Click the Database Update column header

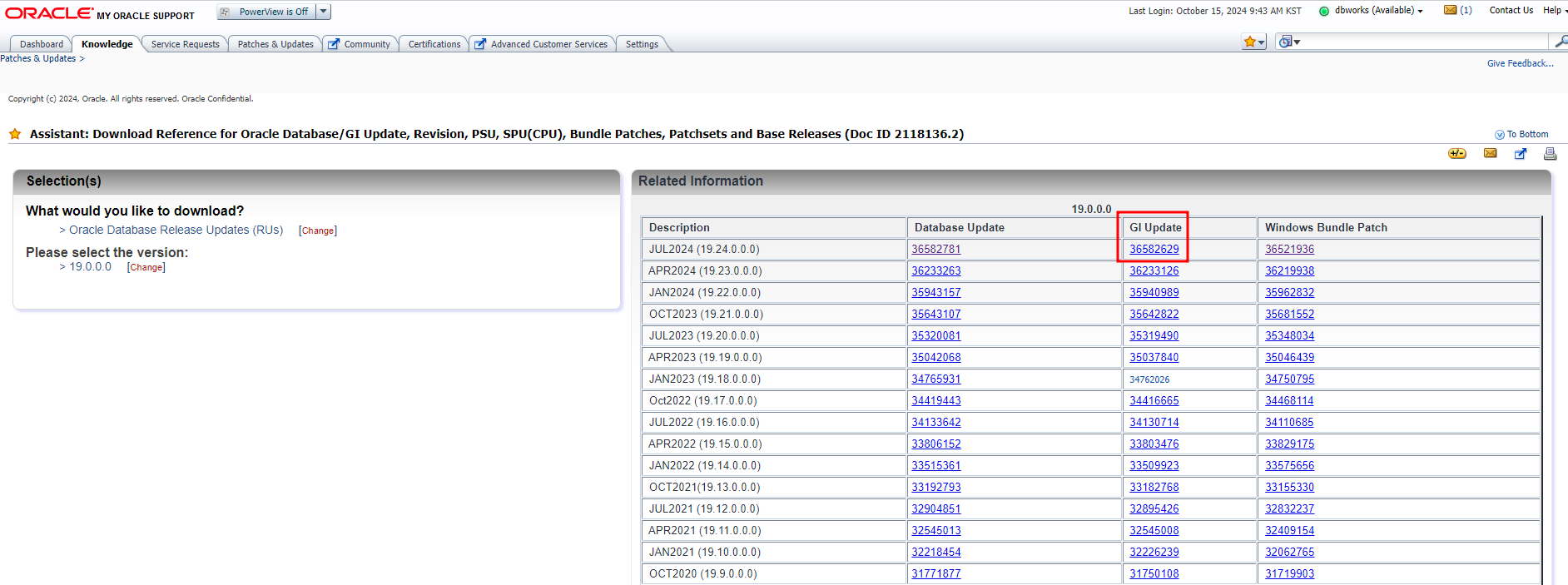[1015, 227]
